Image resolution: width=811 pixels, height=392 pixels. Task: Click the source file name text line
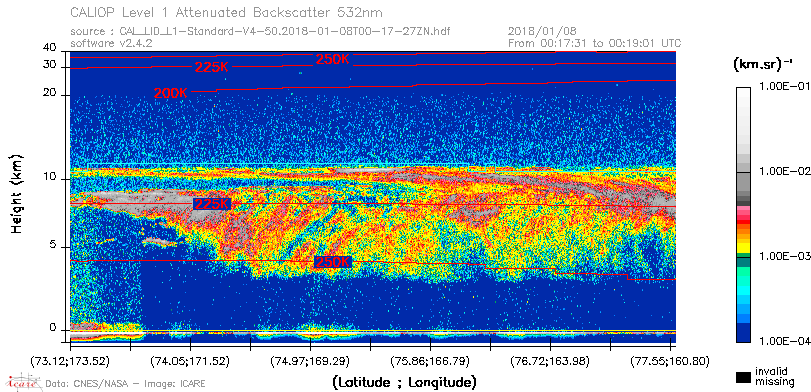click(260, 32)
